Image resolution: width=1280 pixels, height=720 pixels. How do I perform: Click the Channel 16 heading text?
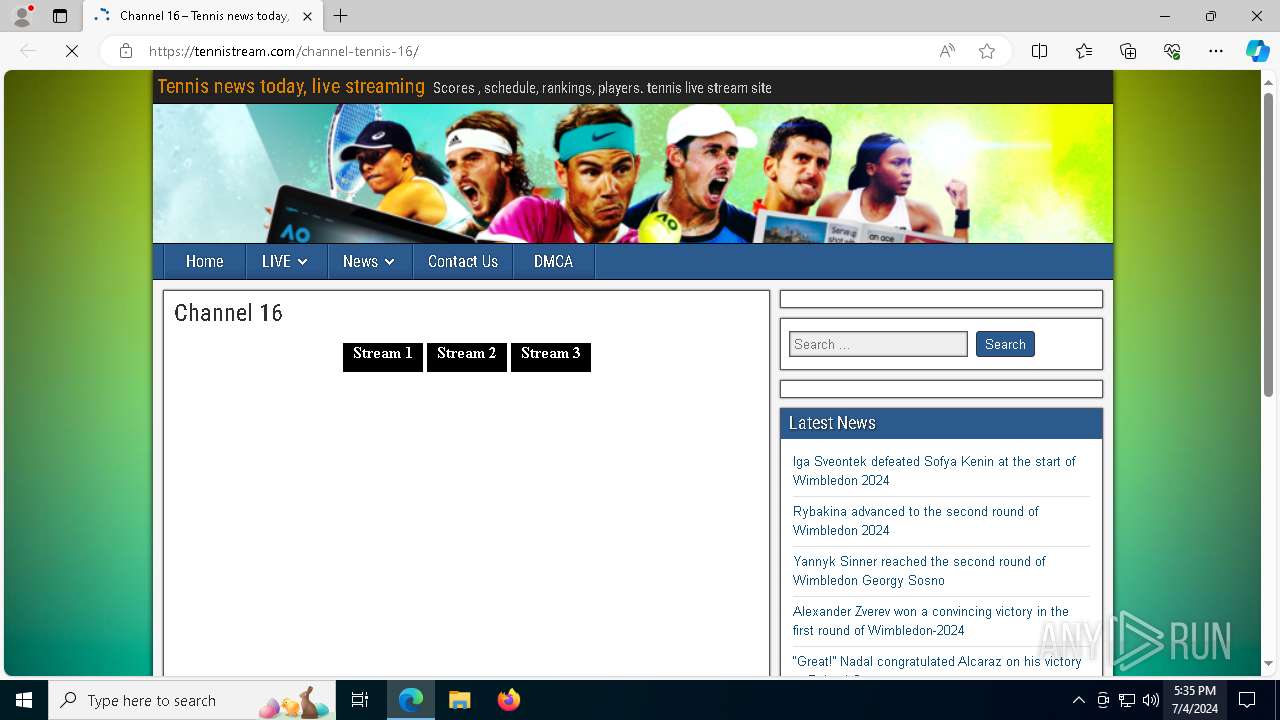pyautogui.click(x=228, y=313)
